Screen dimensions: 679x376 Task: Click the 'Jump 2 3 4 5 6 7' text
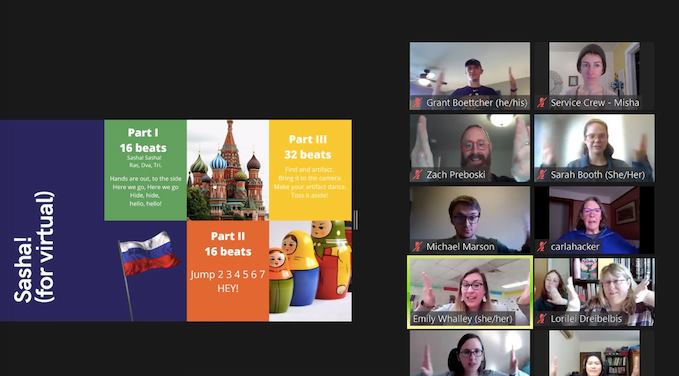click(228, 274)
